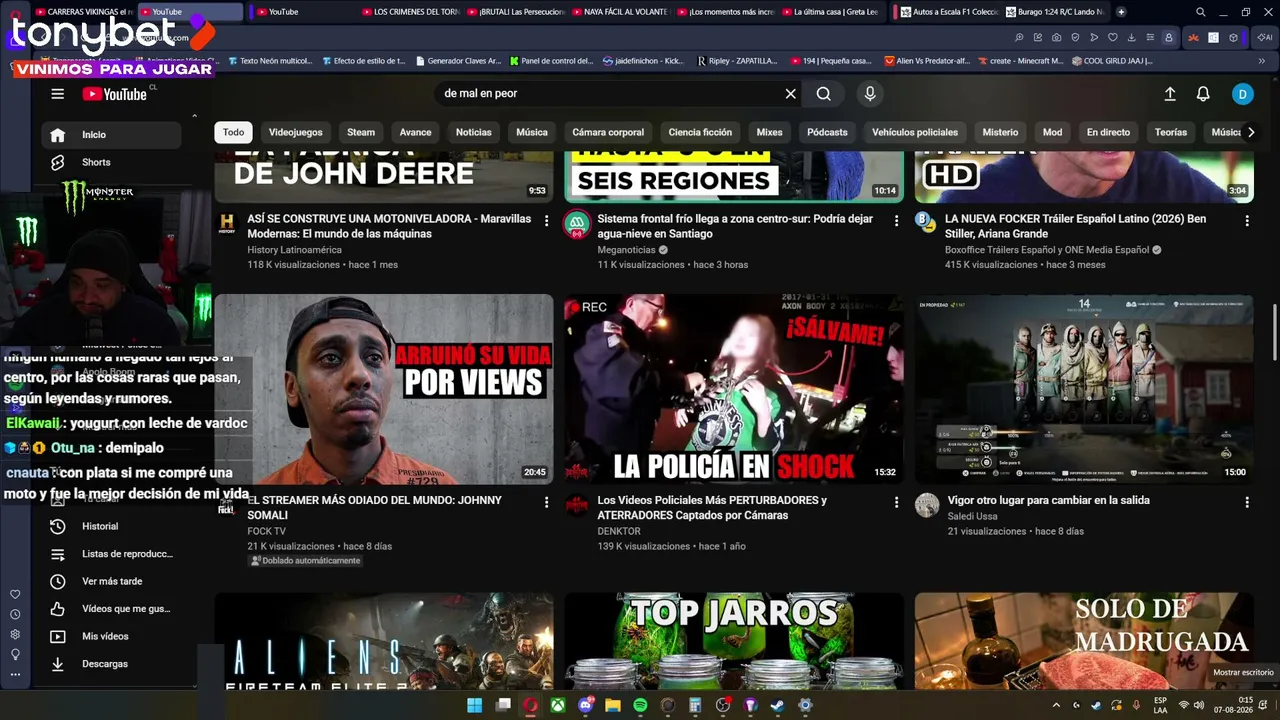Open "Ver más tarde" in the sidebar
The image size is (1280, 720).
(112, 581)
